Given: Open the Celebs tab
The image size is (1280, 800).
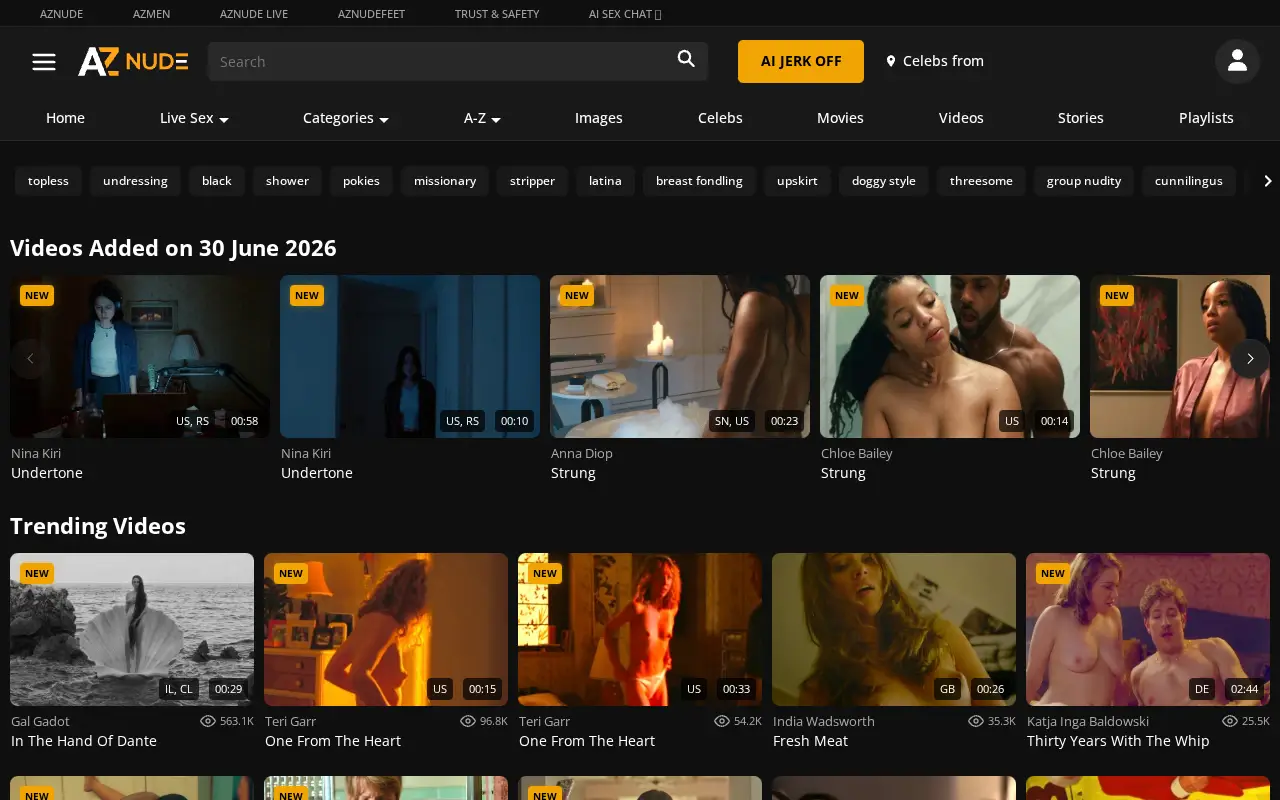Looking at the screenshot, I should (x=720, y=118).
